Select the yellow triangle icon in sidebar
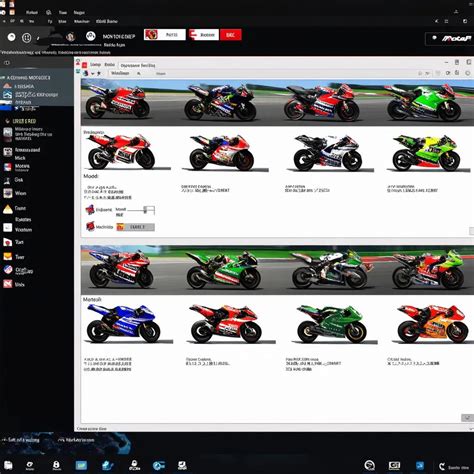The image size is (474, 474). [8, 209]
